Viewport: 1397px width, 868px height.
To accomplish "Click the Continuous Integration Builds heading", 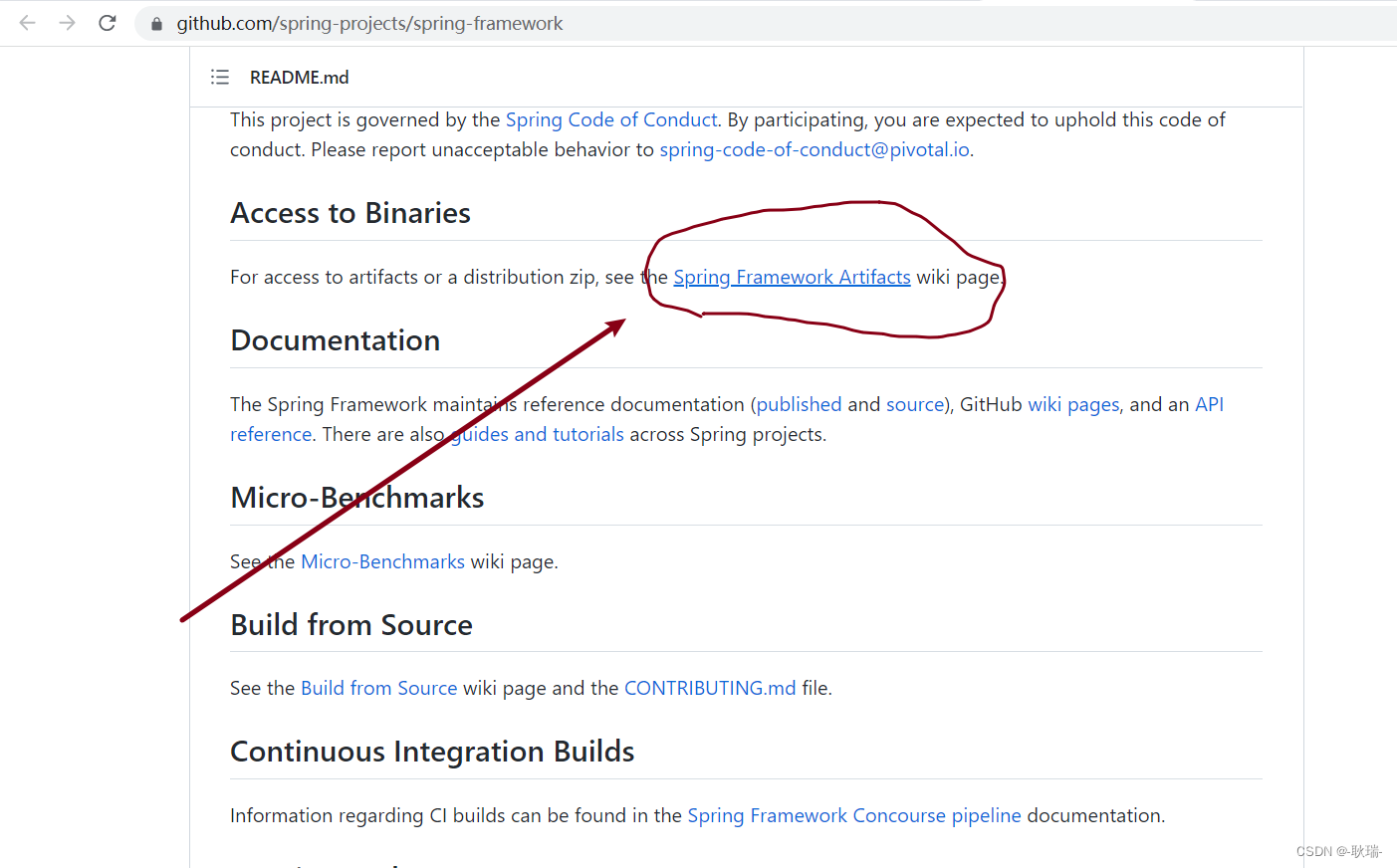I will pos(432,752).
